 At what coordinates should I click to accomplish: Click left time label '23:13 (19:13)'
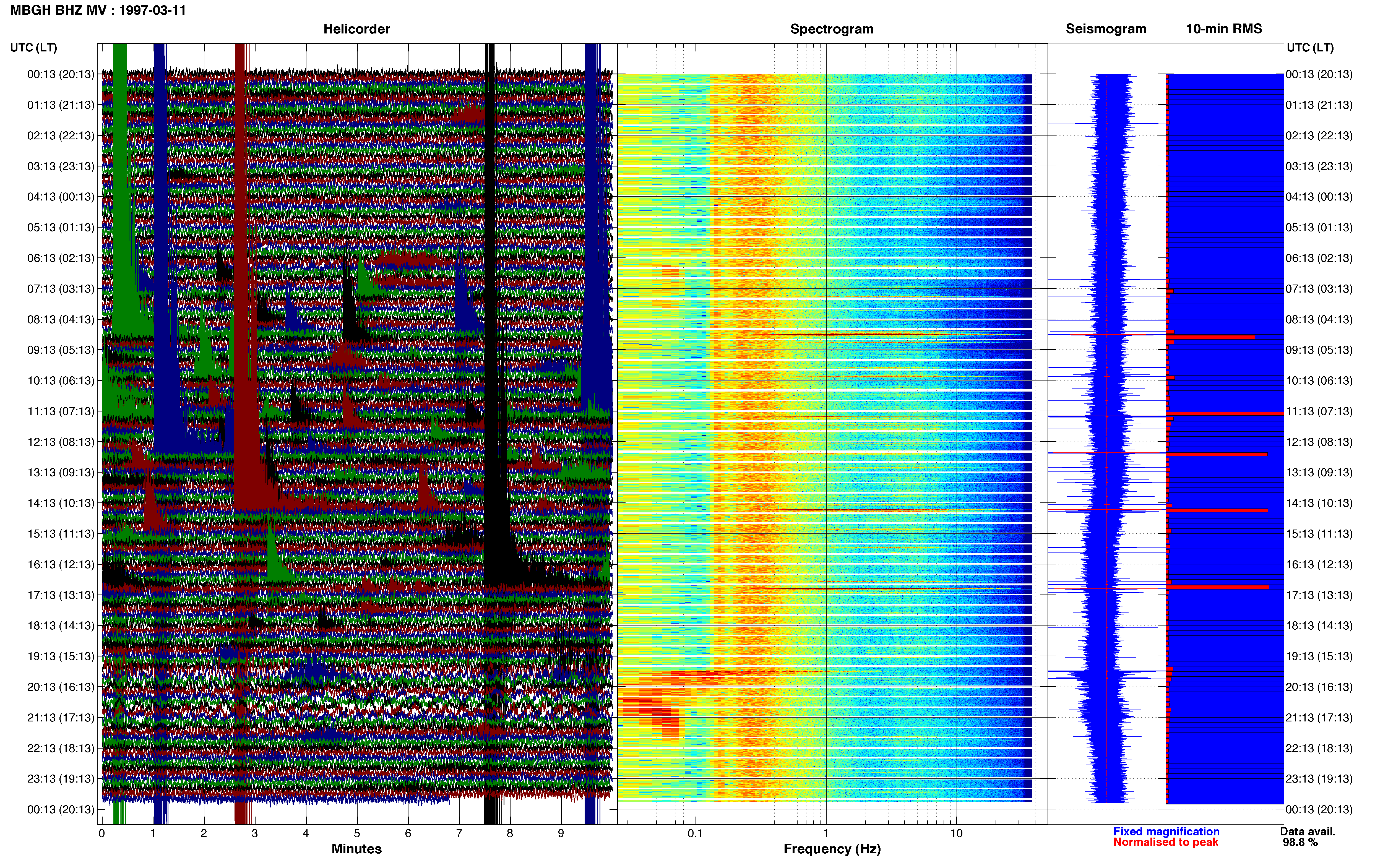(61, 778)
